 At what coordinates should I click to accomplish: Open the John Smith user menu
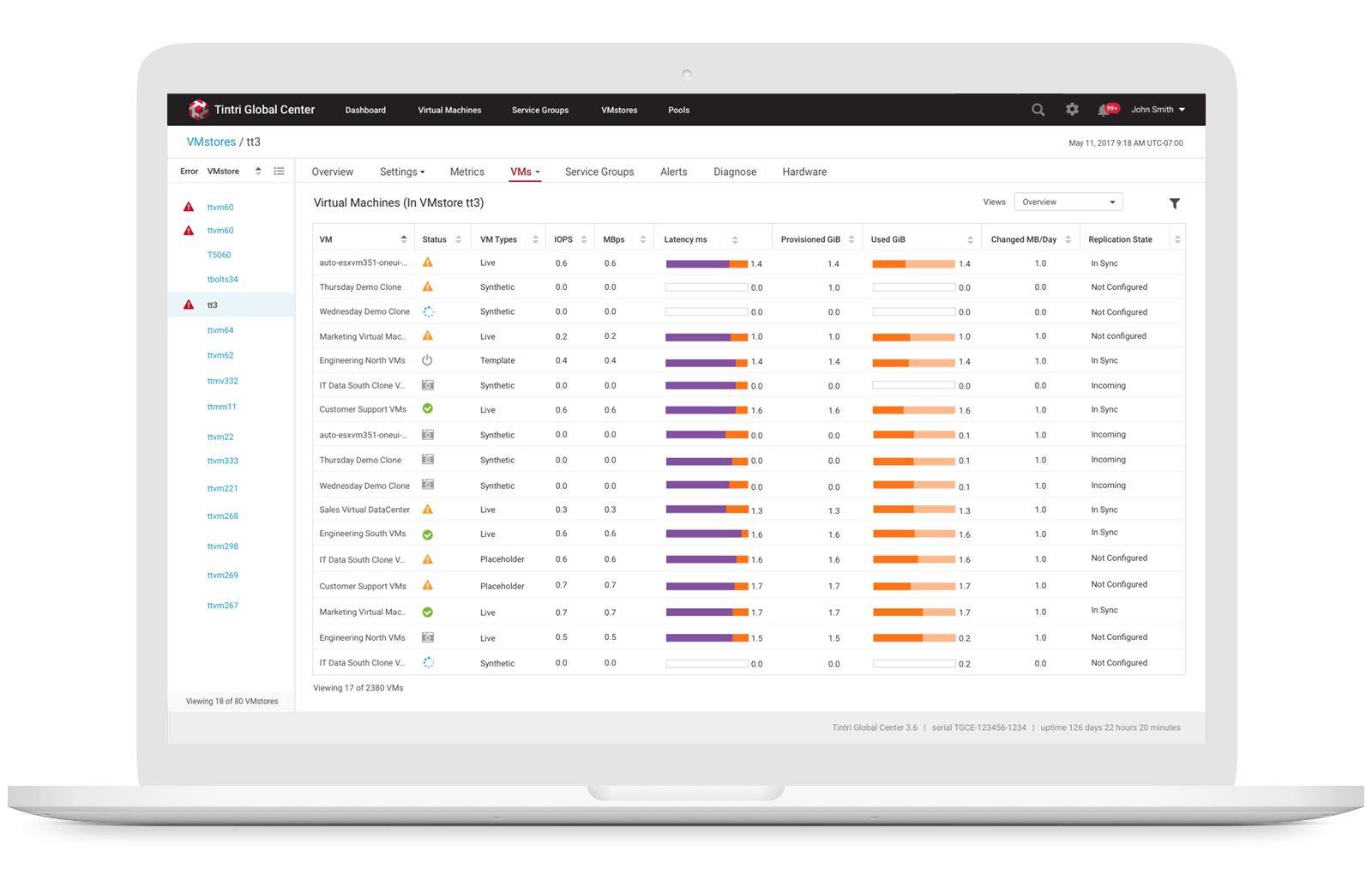coord(1158,110)
